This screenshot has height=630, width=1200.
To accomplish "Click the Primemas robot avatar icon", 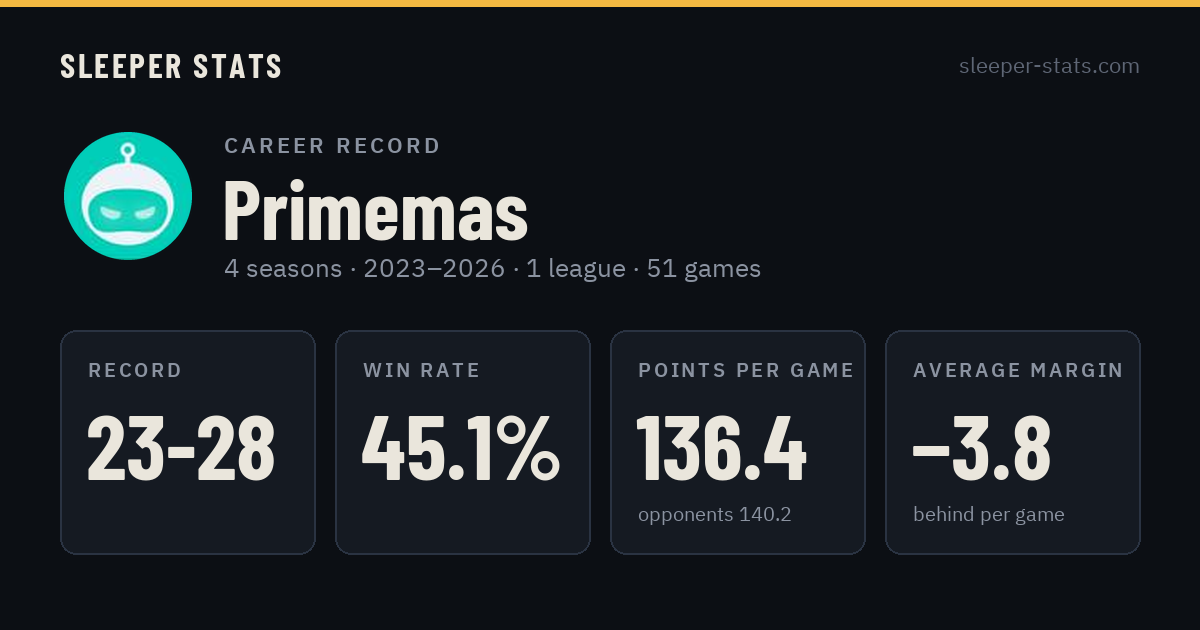I will click(128, 196).
